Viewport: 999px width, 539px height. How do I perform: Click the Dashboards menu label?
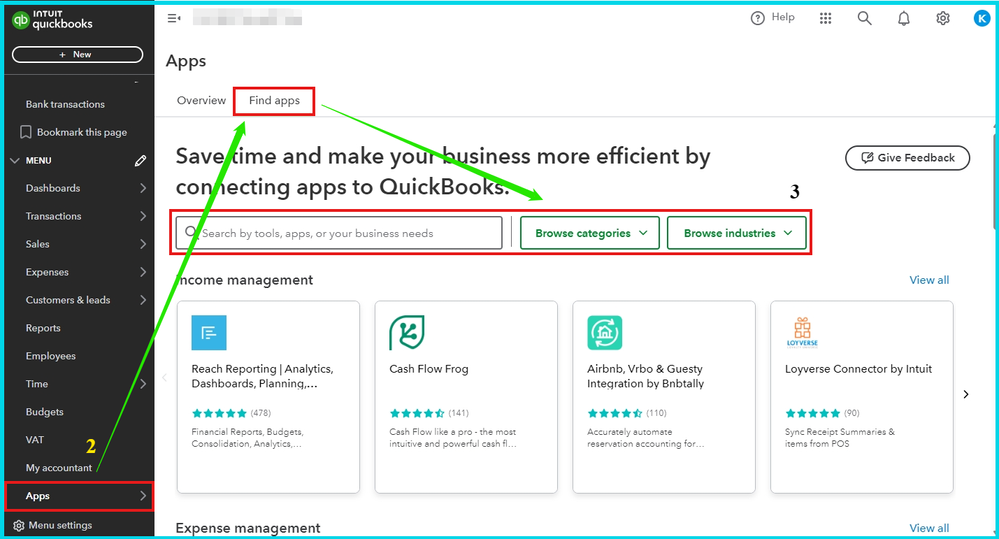(53, 189)
